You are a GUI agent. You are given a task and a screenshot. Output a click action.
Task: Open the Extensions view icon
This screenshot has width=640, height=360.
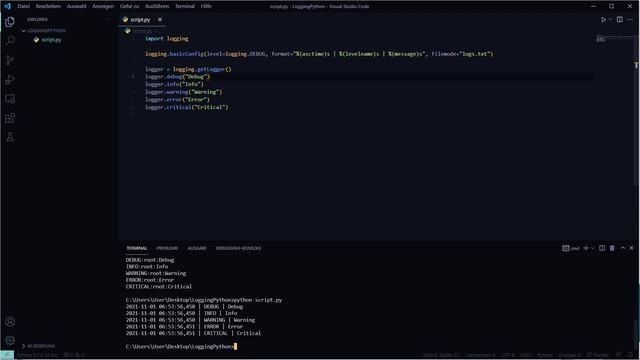10,118
